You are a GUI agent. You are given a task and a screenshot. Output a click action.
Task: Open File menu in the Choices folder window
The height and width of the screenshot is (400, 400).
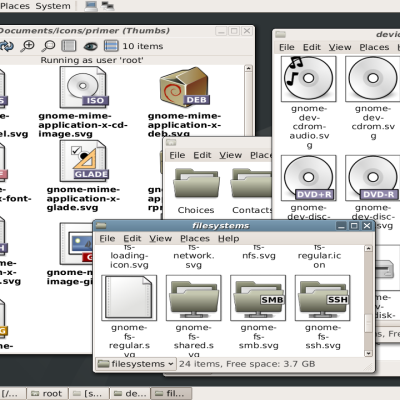coord(177,155)
